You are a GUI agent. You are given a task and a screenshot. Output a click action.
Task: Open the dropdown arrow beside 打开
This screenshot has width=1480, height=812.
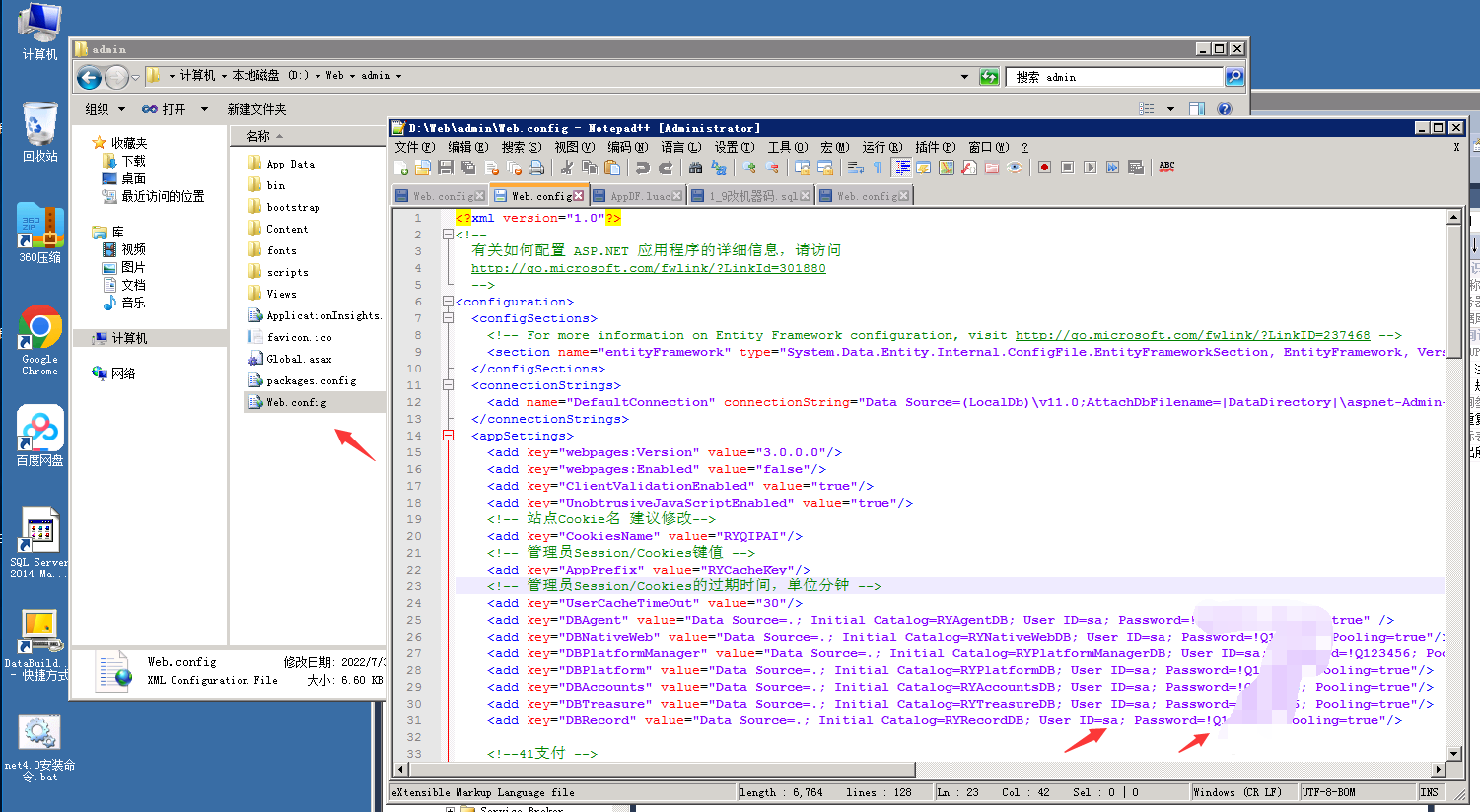204,109
